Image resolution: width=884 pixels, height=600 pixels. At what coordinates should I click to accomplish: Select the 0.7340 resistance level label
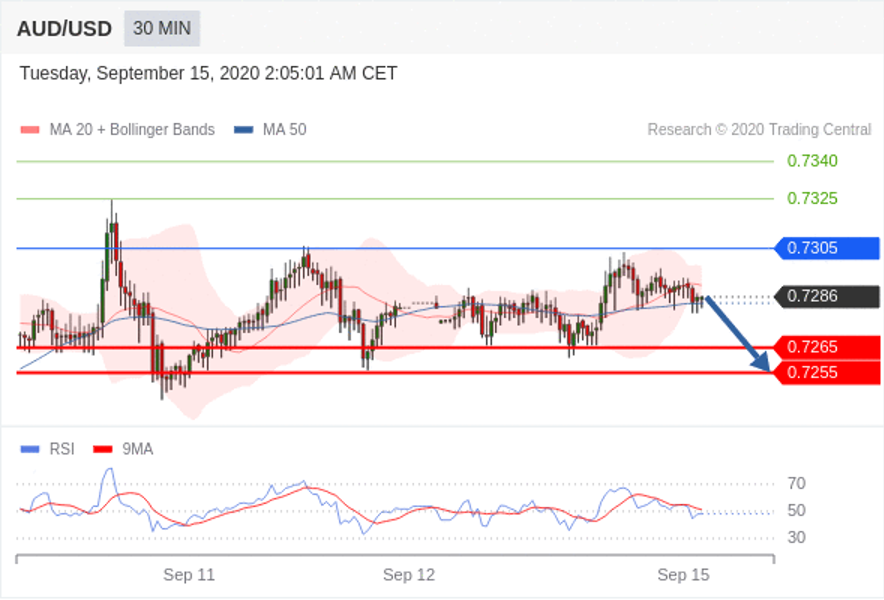click(x=812, y=161)
